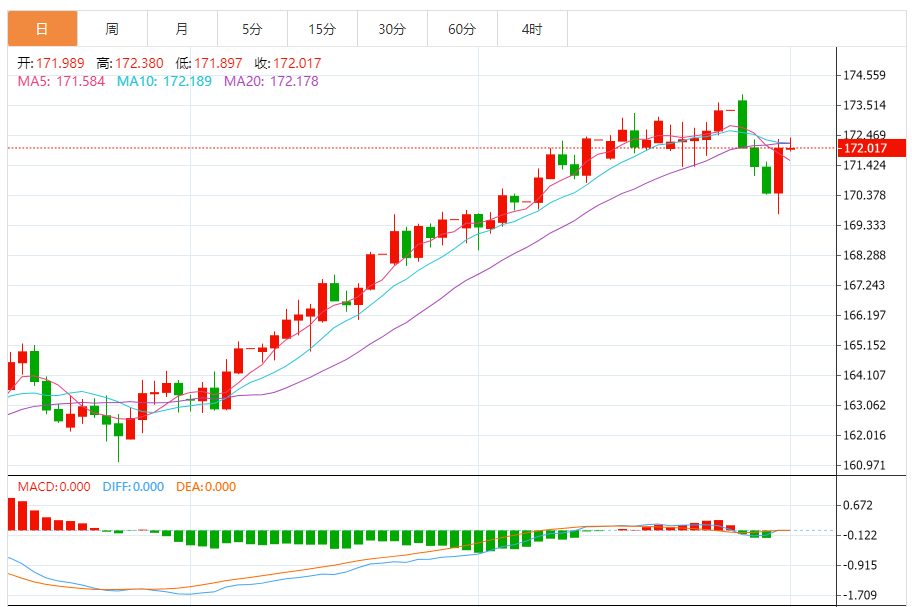Select the 30分 timeframe tab
Screen dimensions: 912x607
(392, 29)
